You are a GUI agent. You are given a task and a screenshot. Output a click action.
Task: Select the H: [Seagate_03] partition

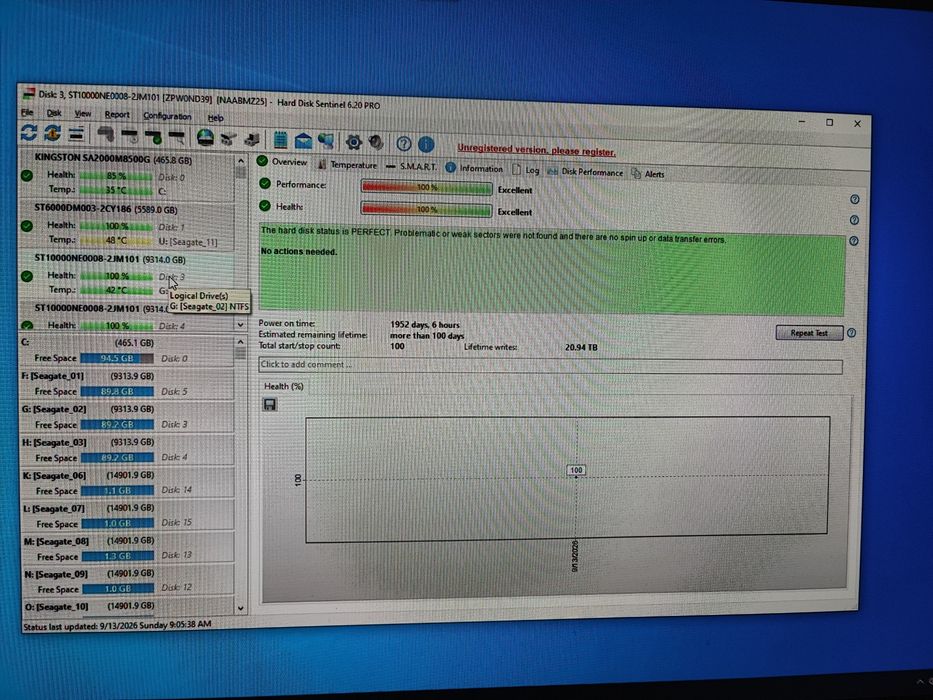coord(127,451)
